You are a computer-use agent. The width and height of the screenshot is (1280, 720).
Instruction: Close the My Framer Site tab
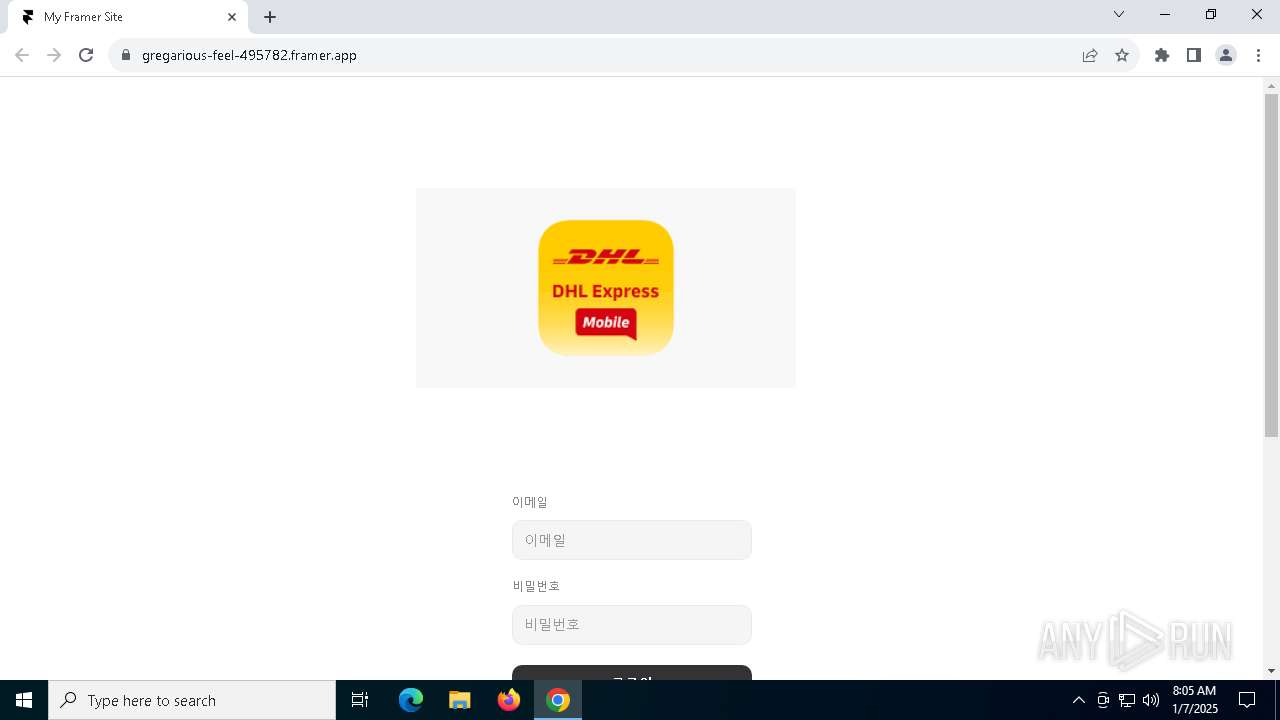pos(232,17)
